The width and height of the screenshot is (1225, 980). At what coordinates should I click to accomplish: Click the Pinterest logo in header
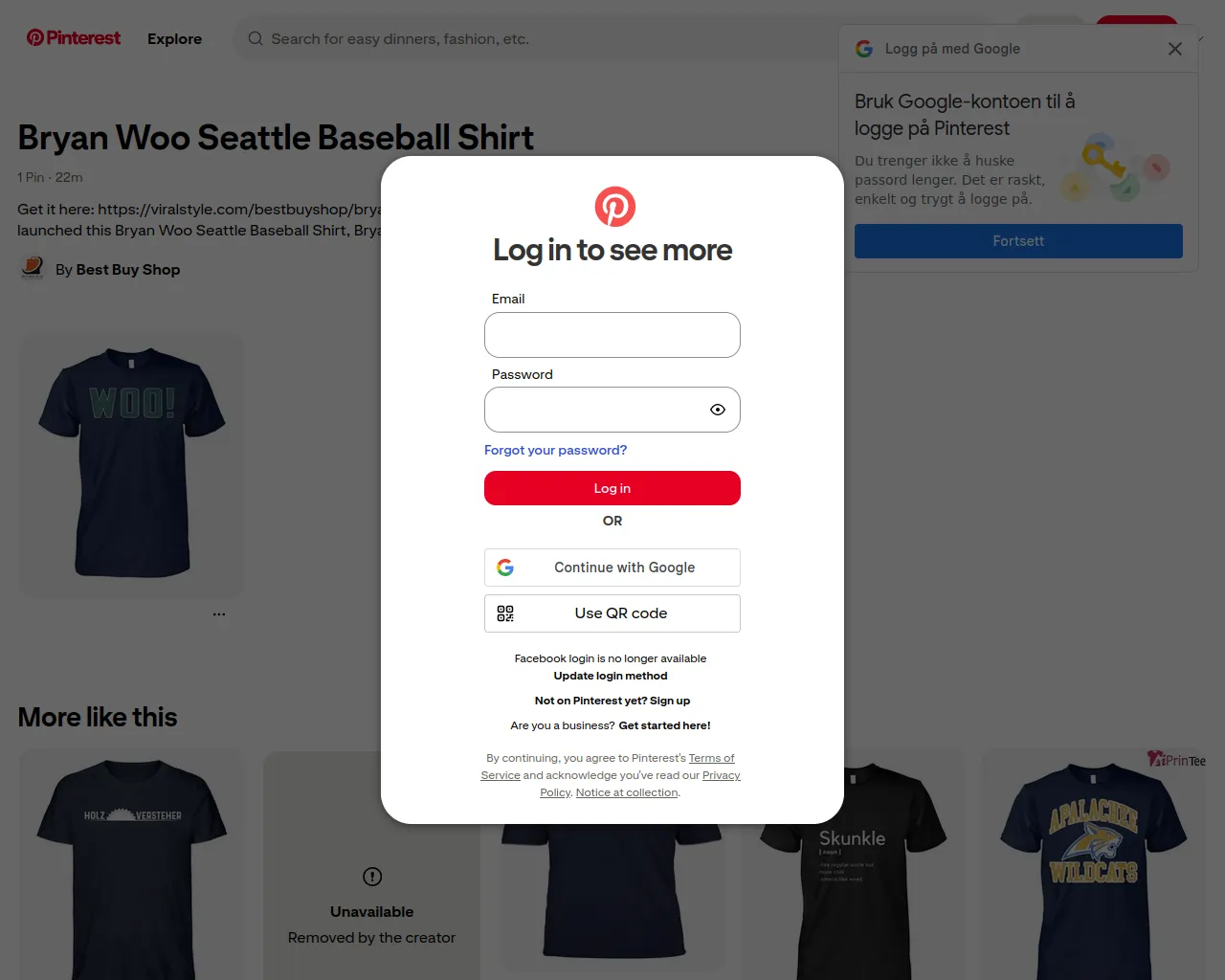pos(74,38)
